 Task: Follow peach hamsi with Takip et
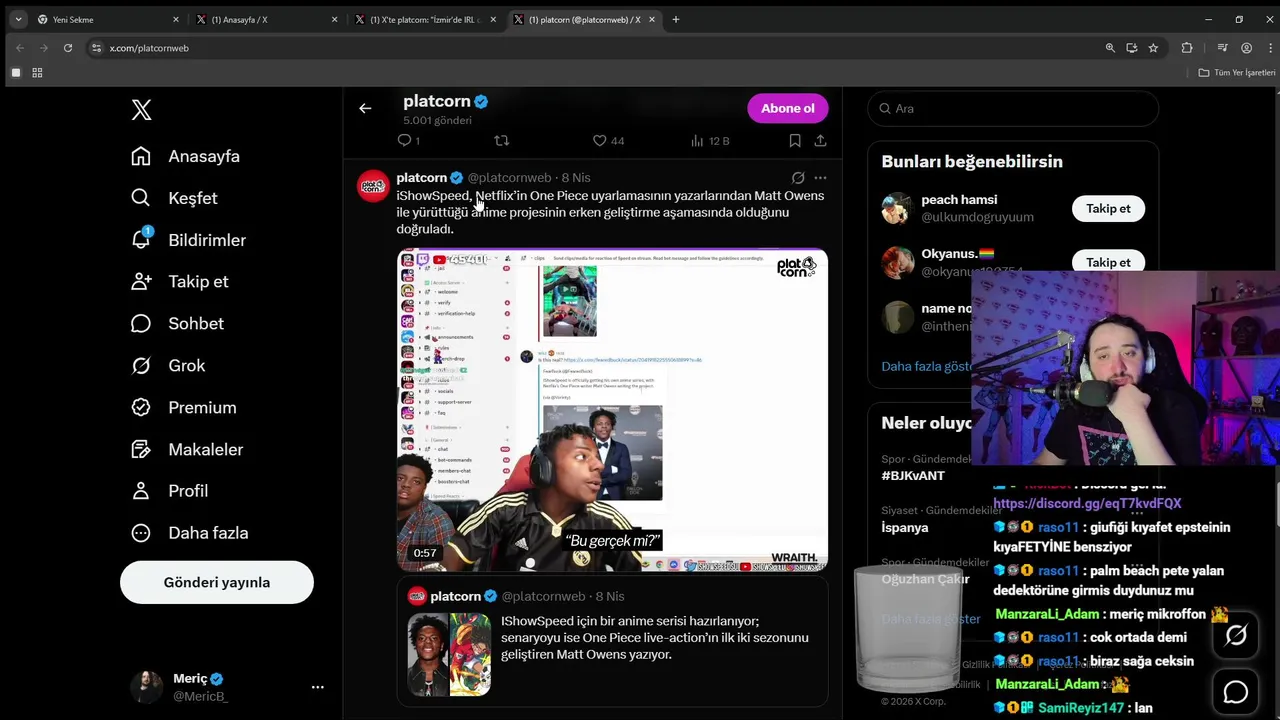pyautogui.click(x=1108, y=208)
